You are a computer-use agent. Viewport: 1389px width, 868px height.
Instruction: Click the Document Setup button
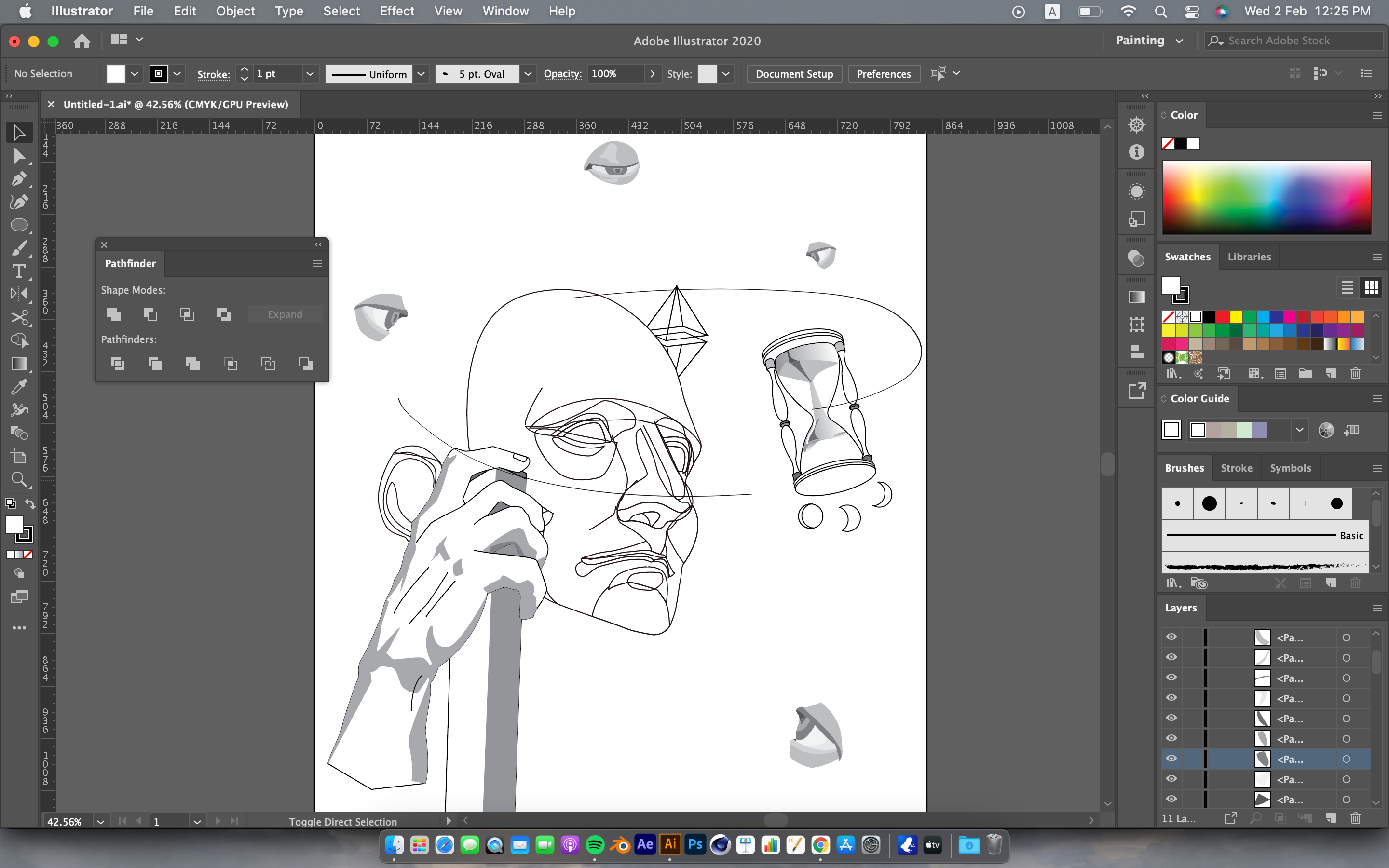pyautogui.click(x=794, y=74)
